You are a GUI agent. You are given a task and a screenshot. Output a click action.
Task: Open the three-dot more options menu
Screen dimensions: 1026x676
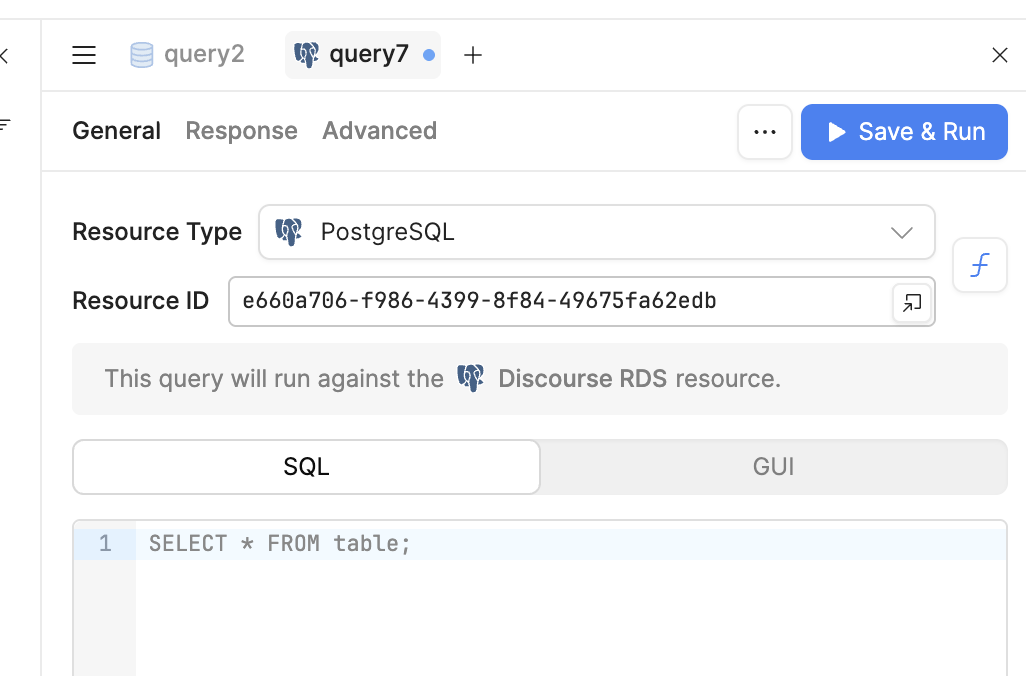765,132
